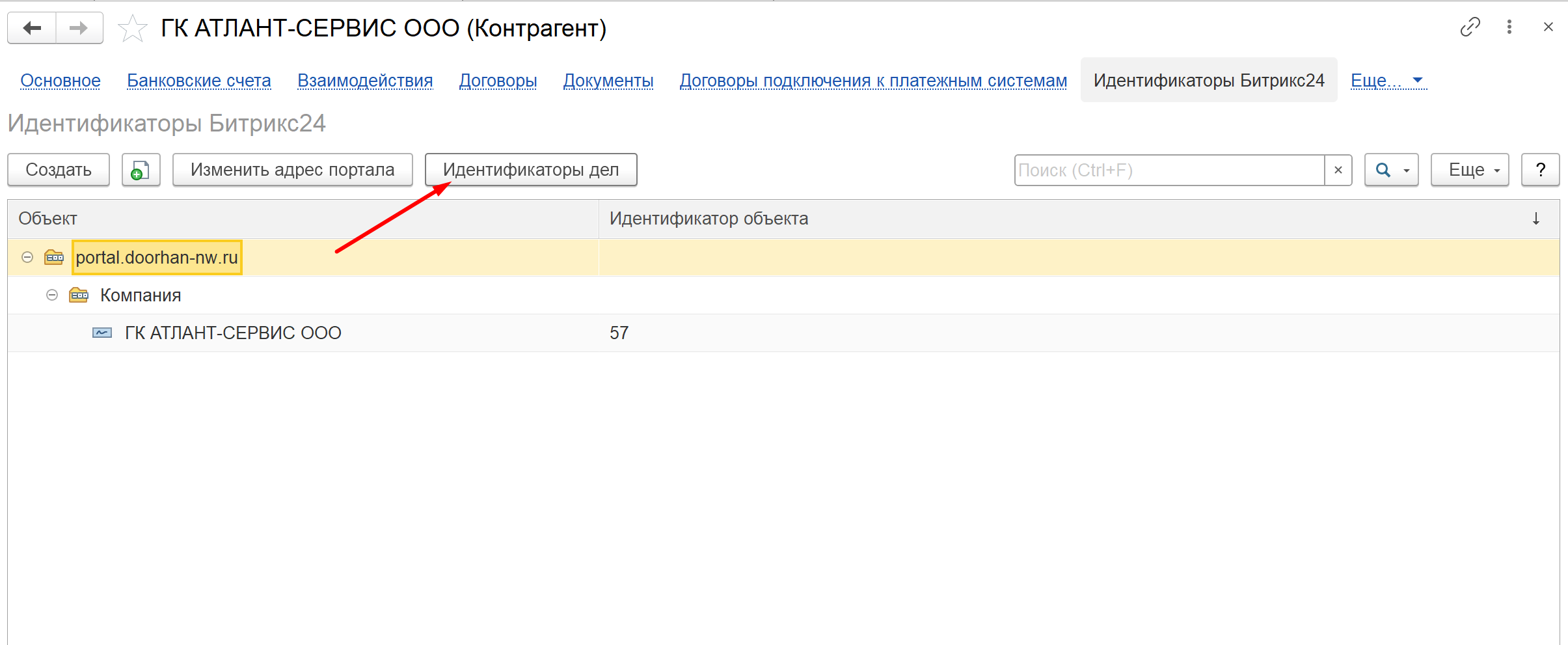
Task: Open the Взаимодействия section
Action: coord(365,81)
